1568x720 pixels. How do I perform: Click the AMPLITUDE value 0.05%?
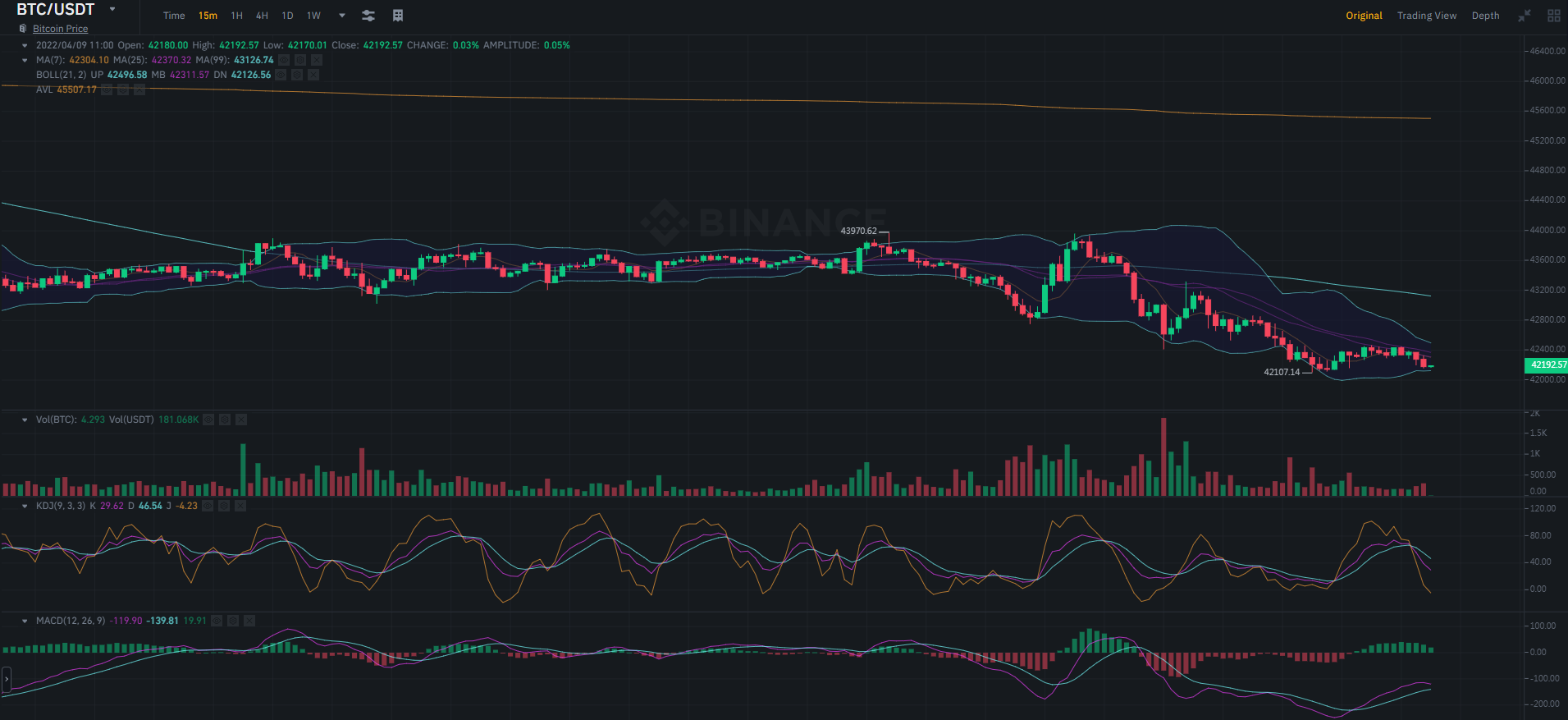click(x=556, y=45)
